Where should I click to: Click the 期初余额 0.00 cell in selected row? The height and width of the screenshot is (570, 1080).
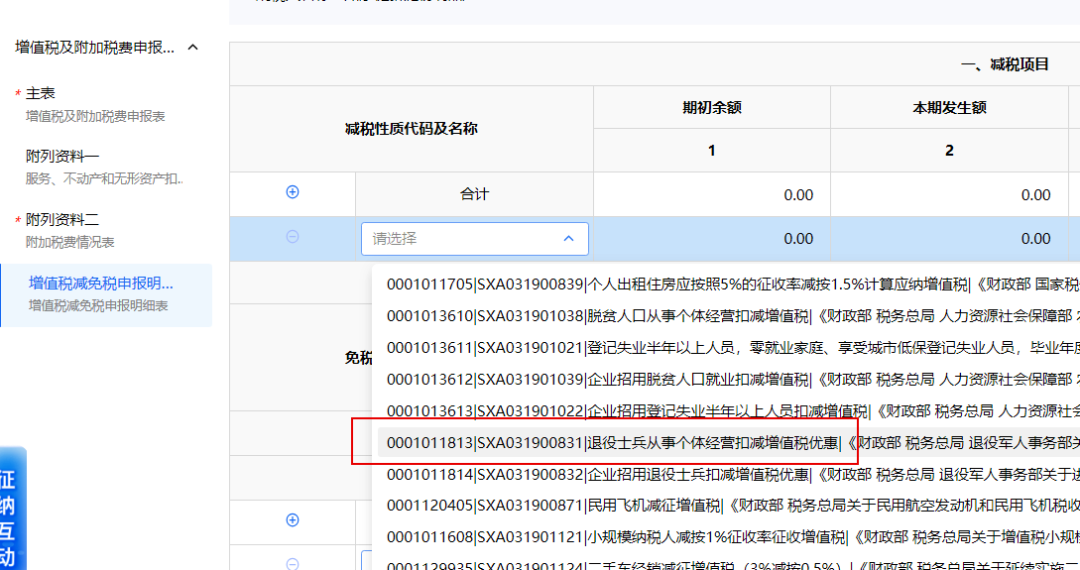(x=712, y=239)
